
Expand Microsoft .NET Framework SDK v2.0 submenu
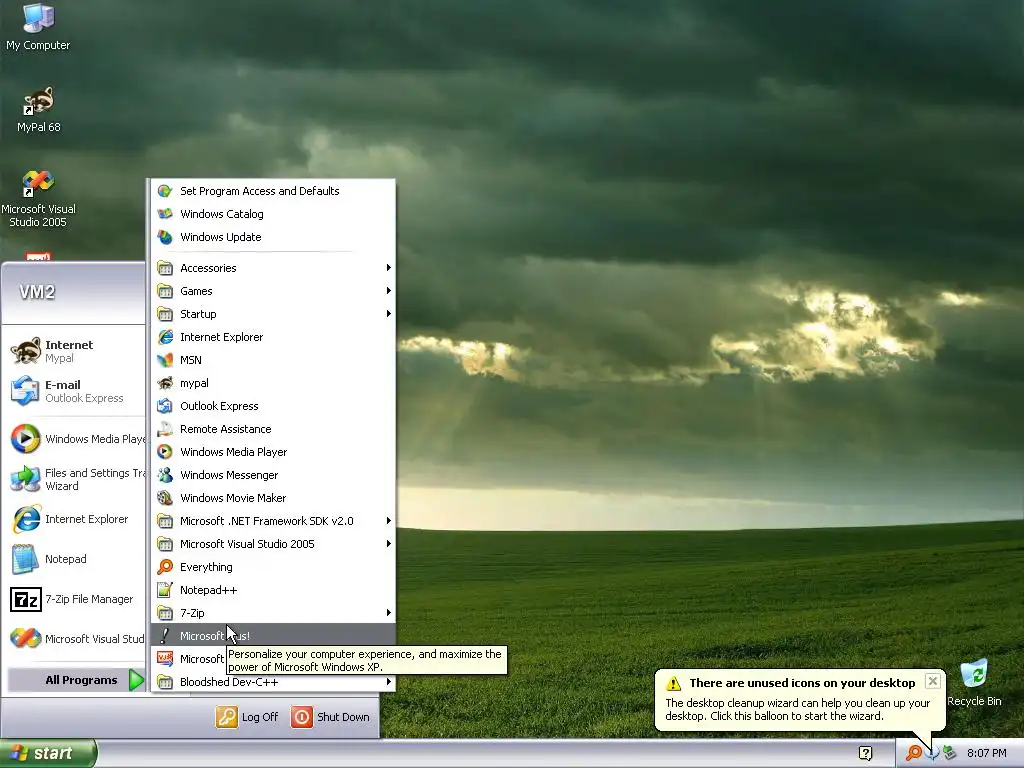273,520
